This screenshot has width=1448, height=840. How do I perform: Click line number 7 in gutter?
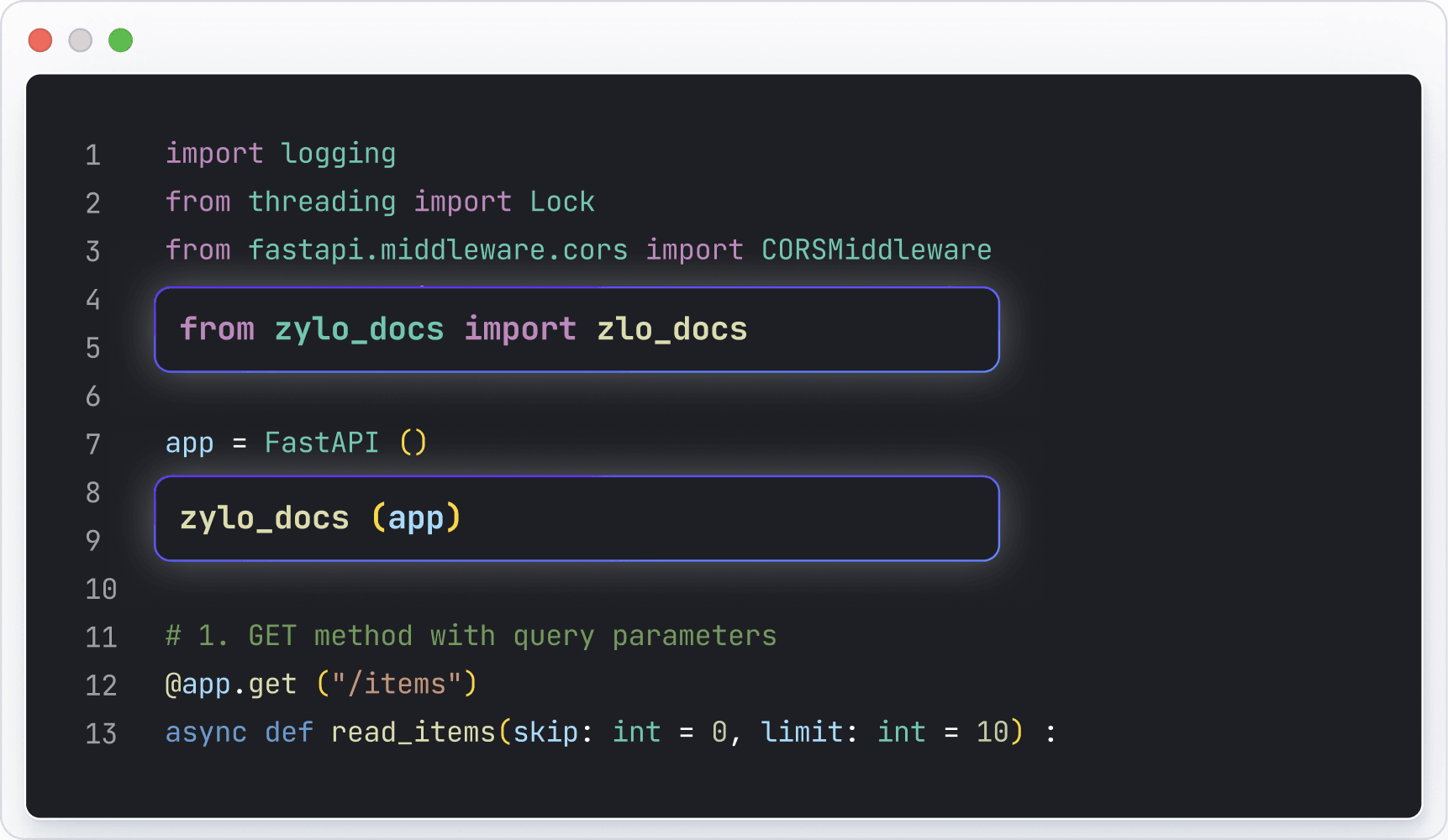point(92,444)
